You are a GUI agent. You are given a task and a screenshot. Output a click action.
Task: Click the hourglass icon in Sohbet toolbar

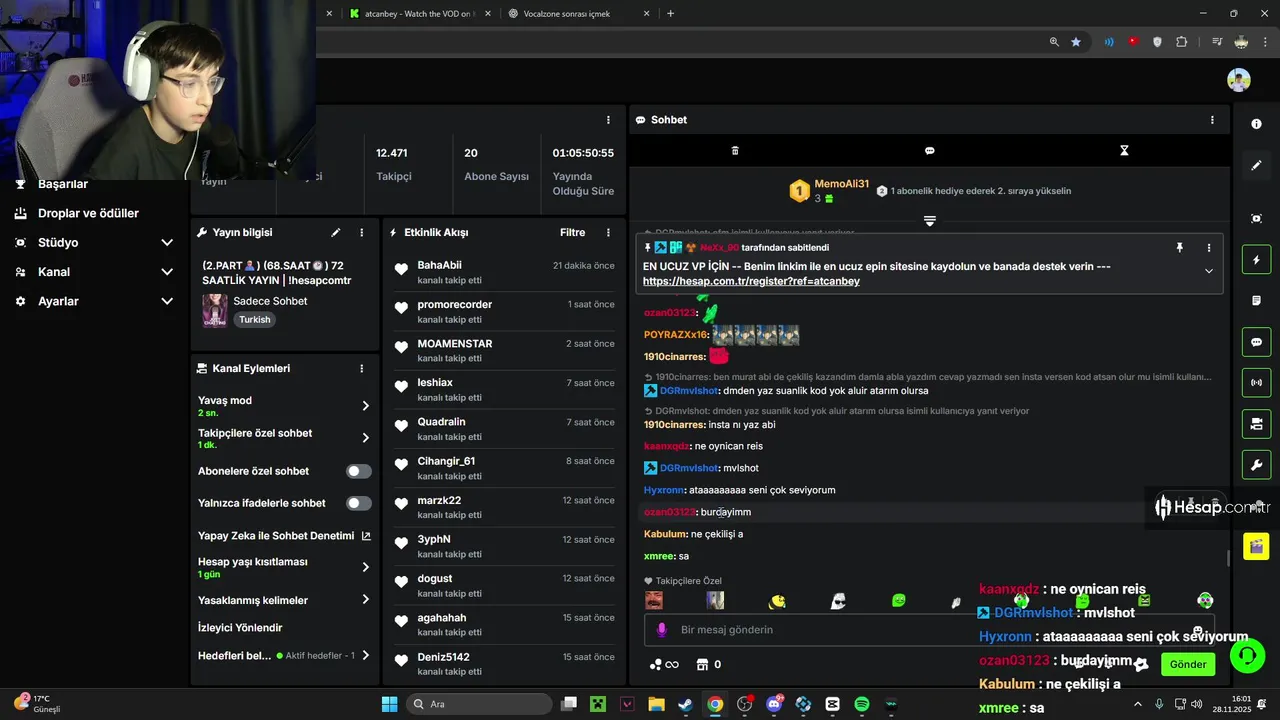[x=1124, y=151]
